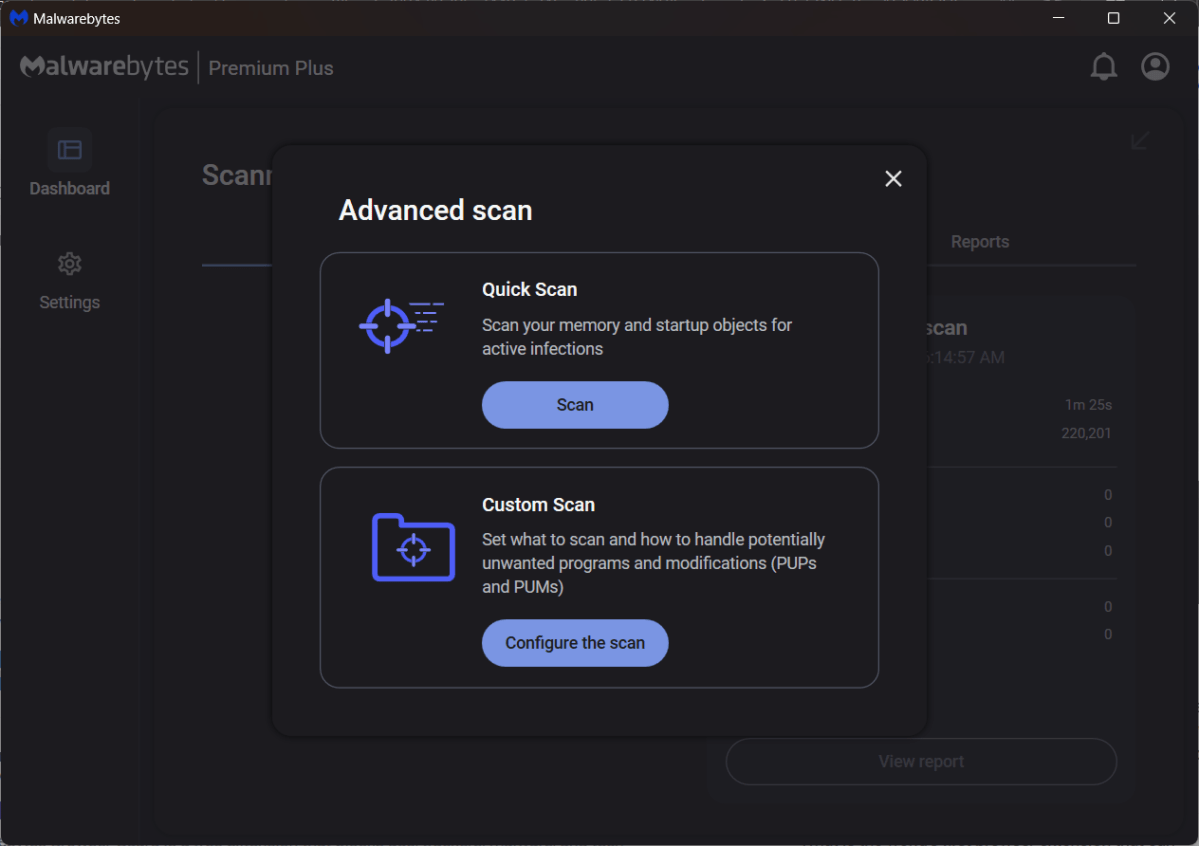Click the Malwarebytes logo in the header
Image resolution: width=1199 pixels, height=846 pixels.
click(x=104, y=67)
